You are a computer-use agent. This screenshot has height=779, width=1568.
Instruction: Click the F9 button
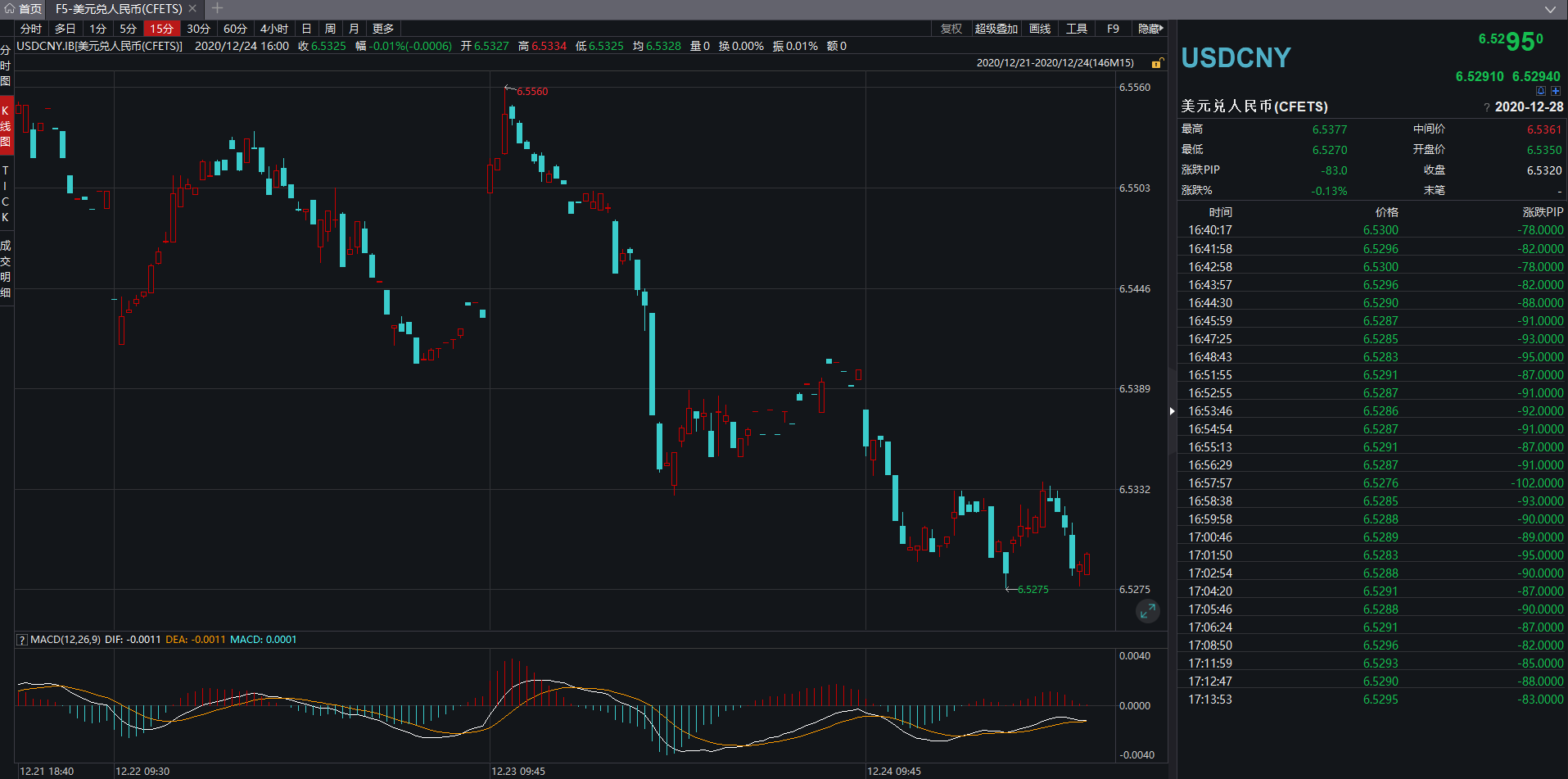coord(1113,29)
